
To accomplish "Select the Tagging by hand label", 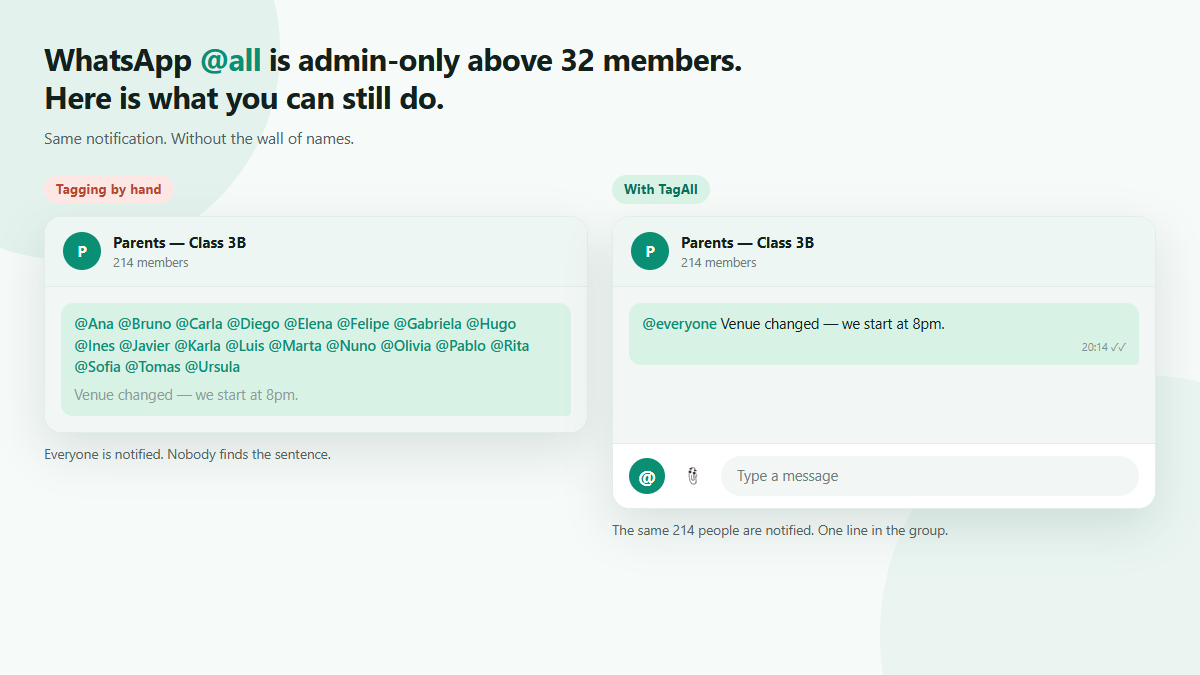I will (x=108, y=189).
